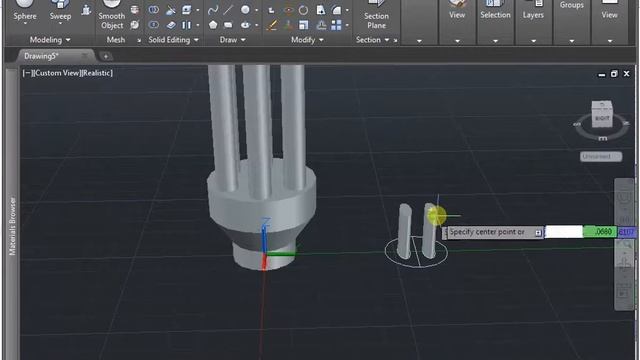
Task: Click the lower overlapping-circles boolean icon in Solid Editing
Action: (x=153, y=25)
